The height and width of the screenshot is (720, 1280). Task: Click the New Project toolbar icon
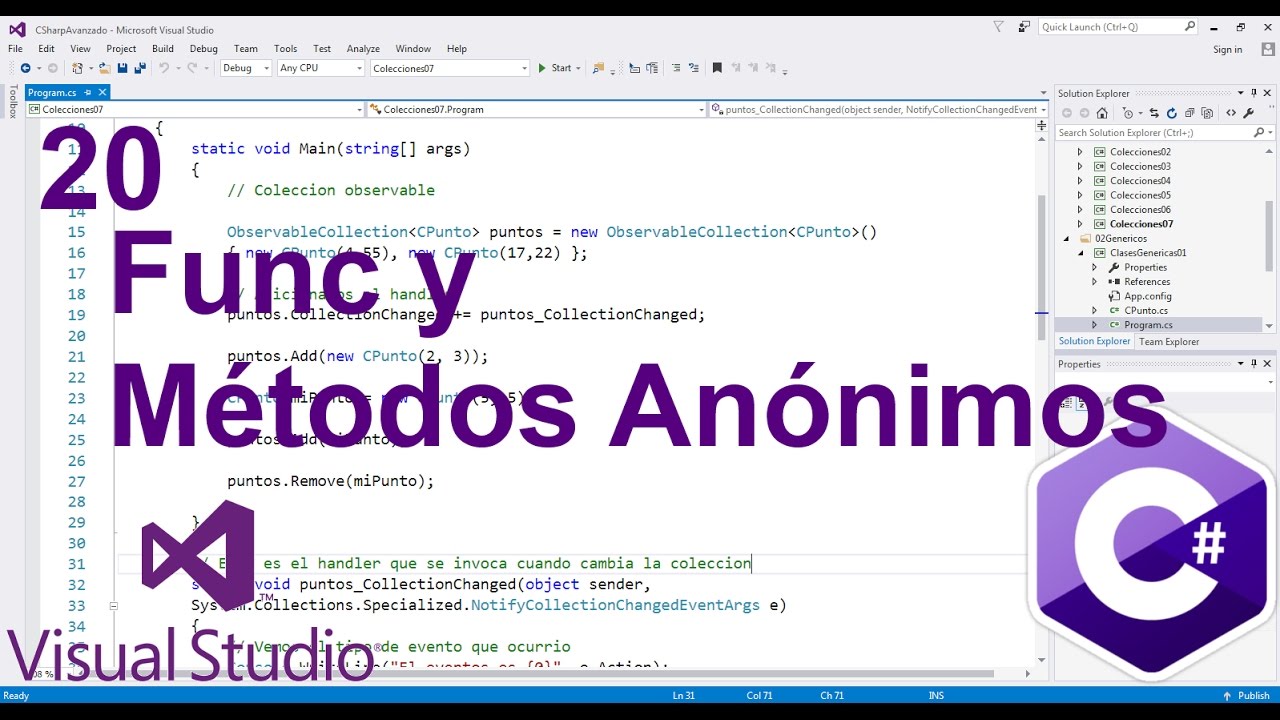pos(78,68)
